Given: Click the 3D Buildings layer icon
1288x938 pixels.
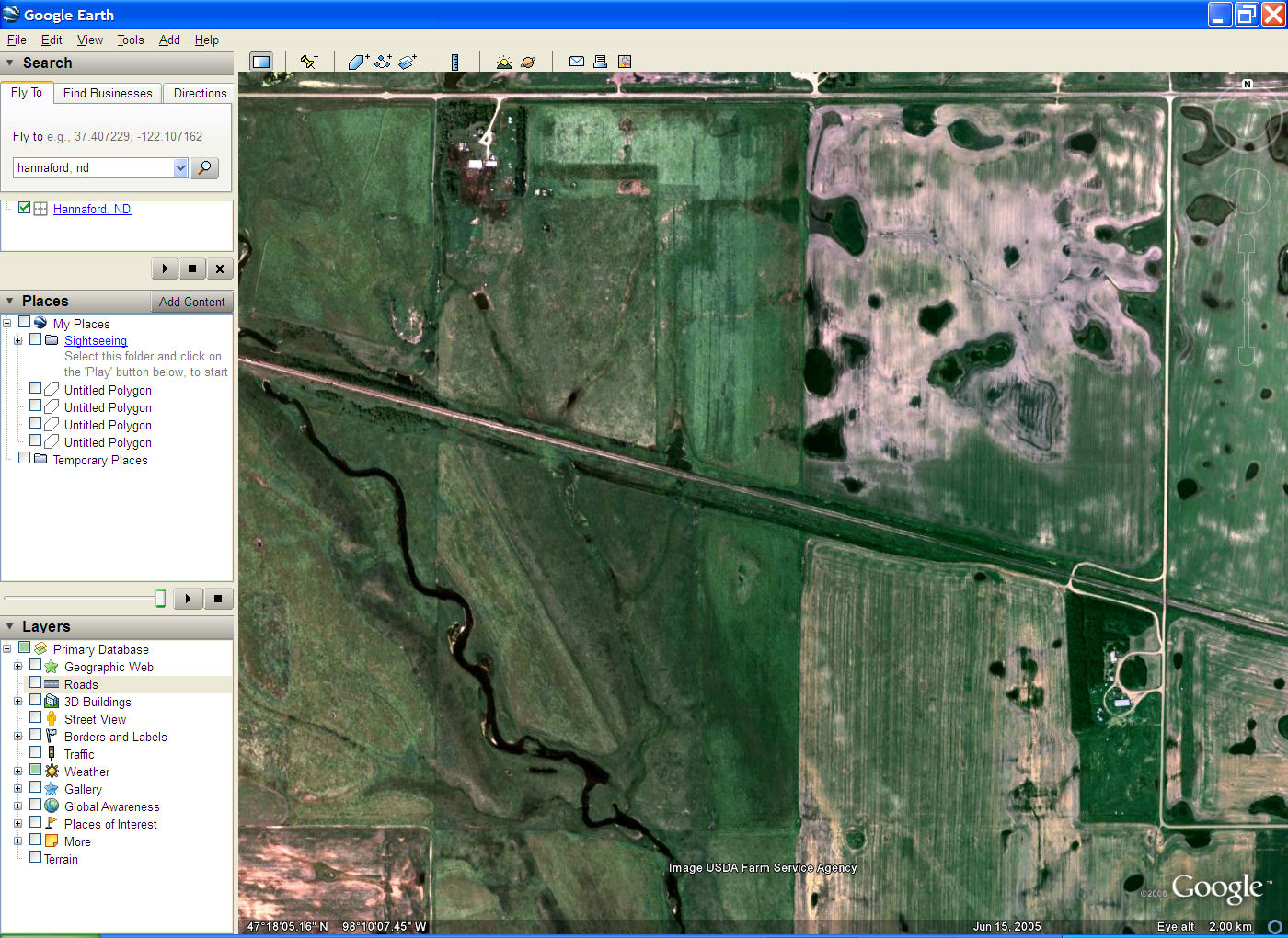Looking at the screenshot, I should tap(52, 702).
